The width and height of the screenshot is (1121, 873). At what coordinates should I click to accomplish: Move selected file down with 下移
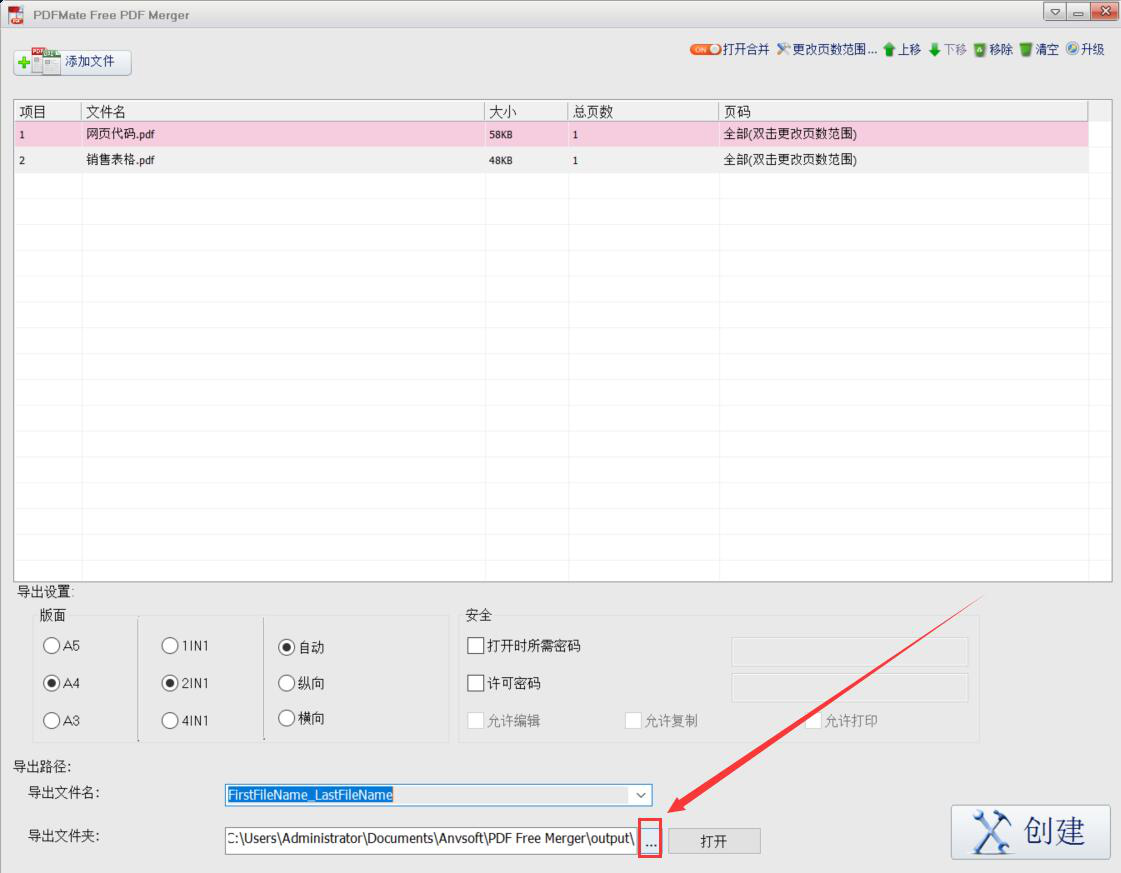point(947,49)
